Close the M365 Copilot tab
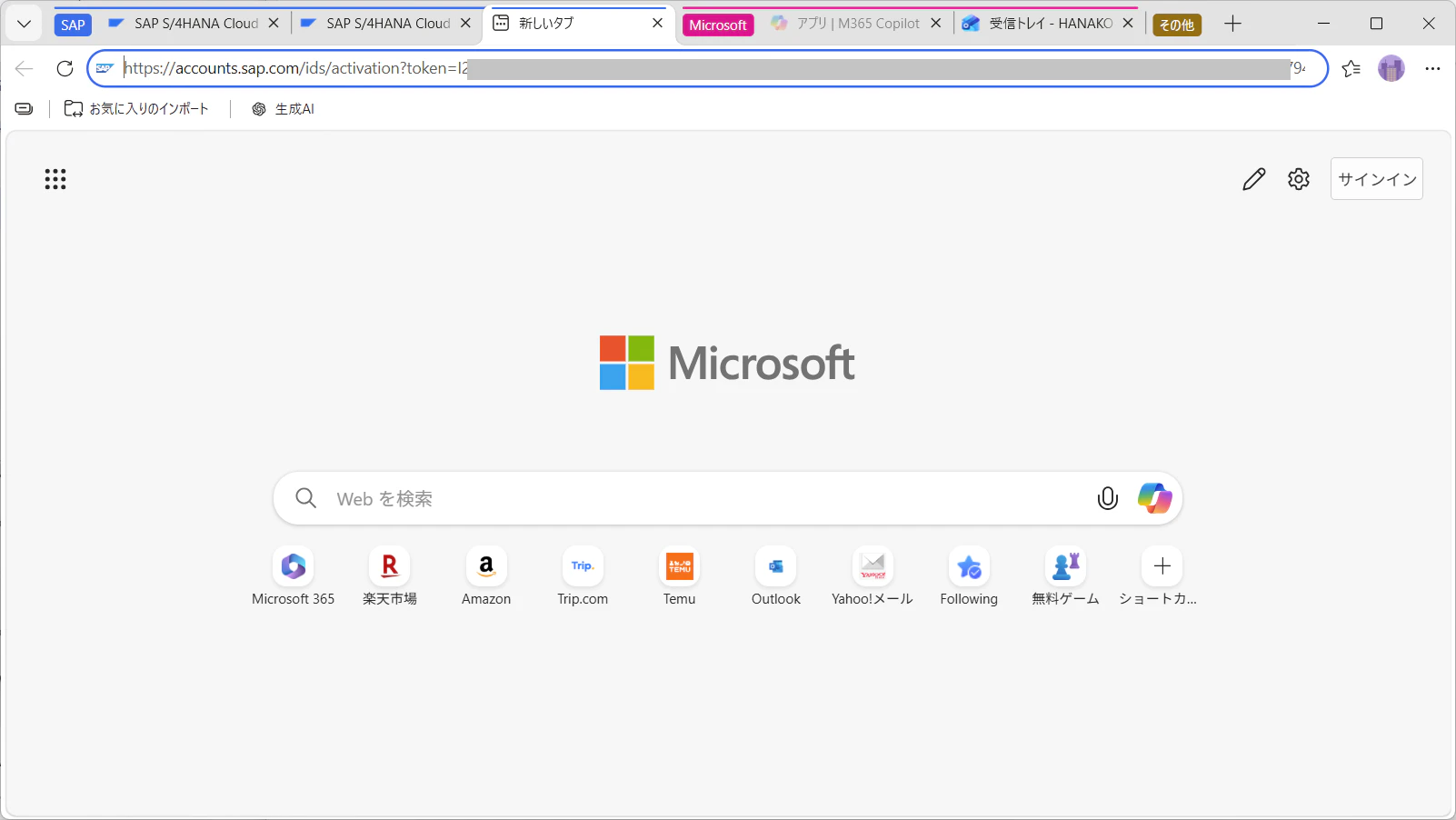 coord(936,24)
